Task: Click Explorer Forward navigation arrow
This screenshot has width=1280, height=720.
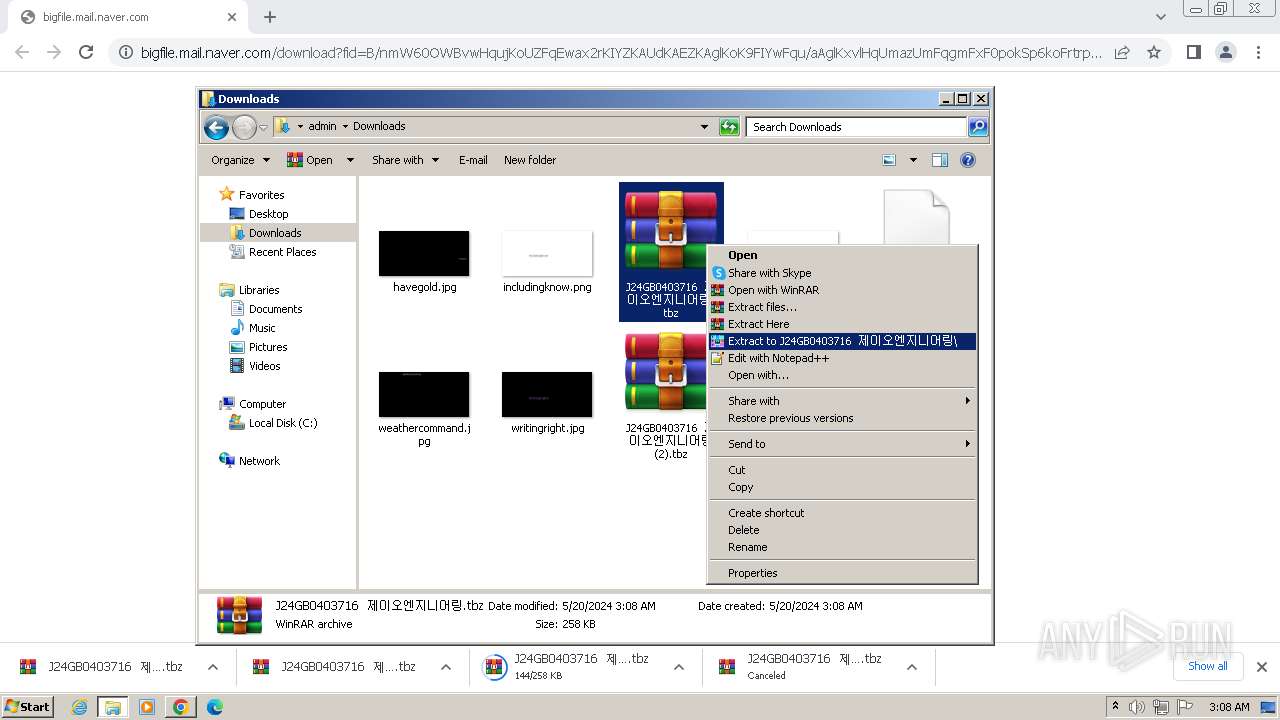Action: coord(244,127)
